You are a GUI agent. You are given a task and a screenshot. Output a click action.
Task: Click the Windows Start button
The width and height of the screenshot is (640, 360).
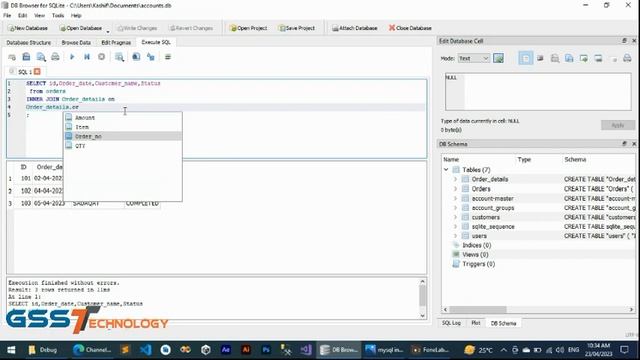tap(11, 350)
